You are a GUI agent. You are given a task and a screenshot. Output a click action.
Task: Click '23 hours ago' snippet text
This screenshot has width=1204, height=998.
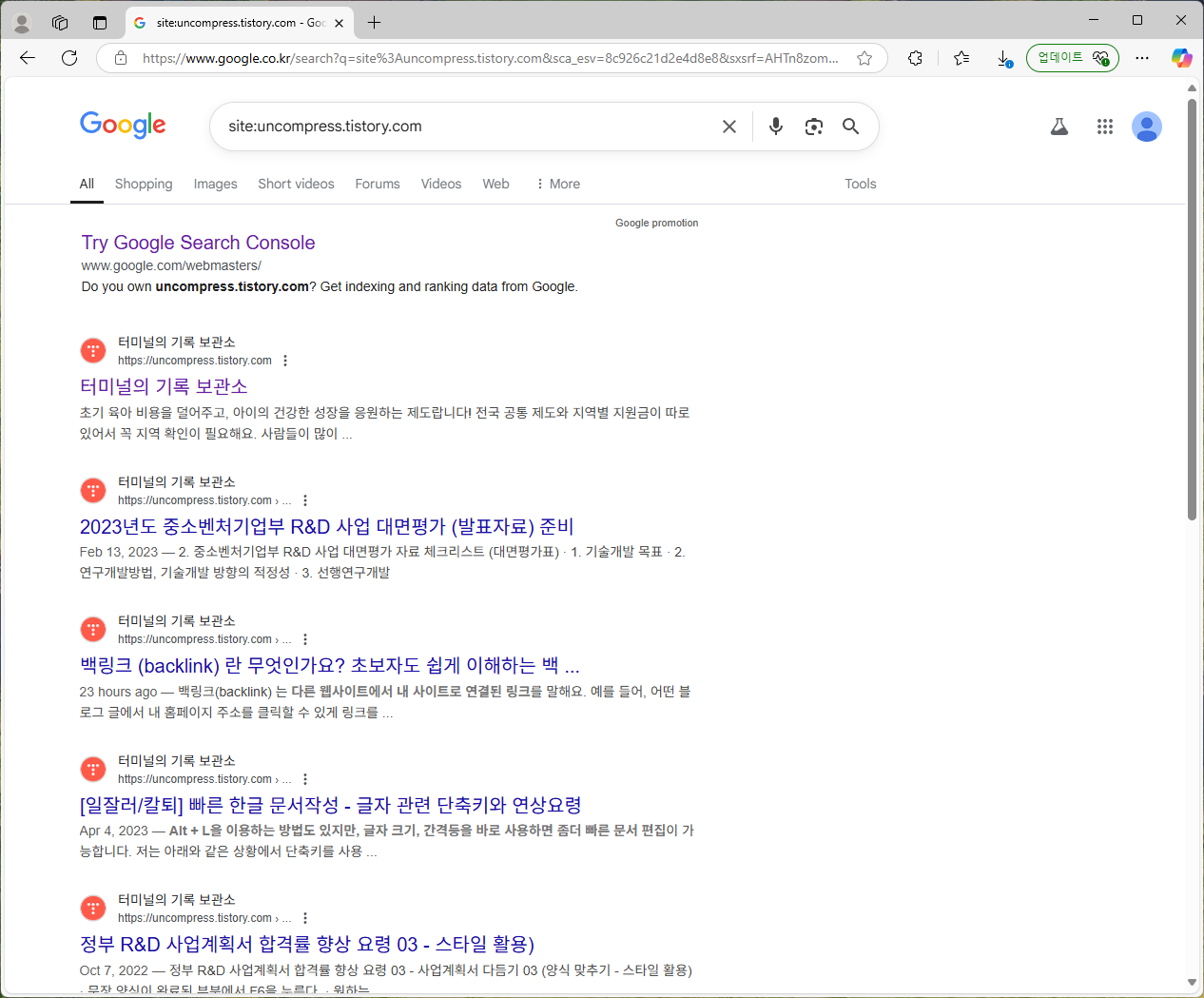coord(118,692)
